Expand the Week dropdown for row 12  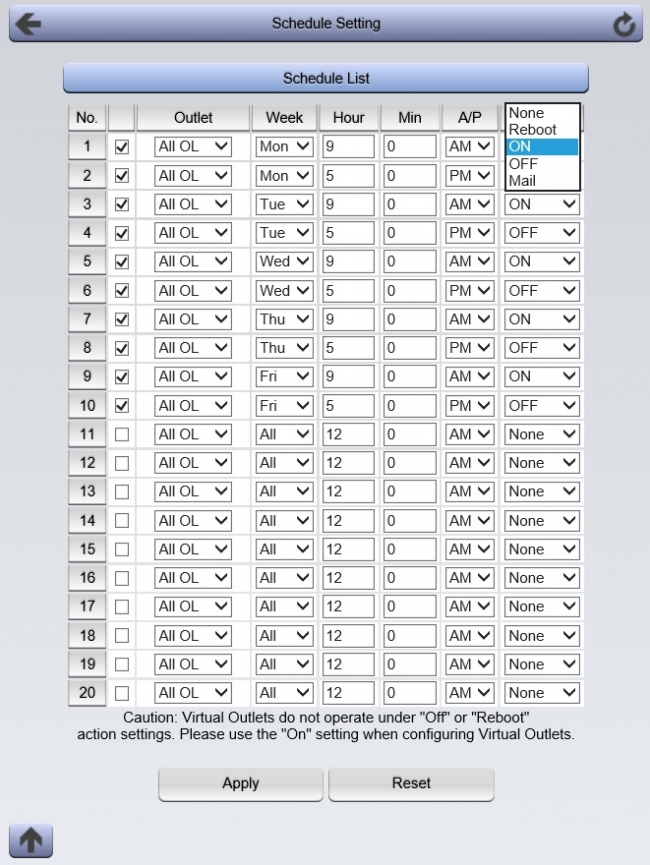[284, 463]
